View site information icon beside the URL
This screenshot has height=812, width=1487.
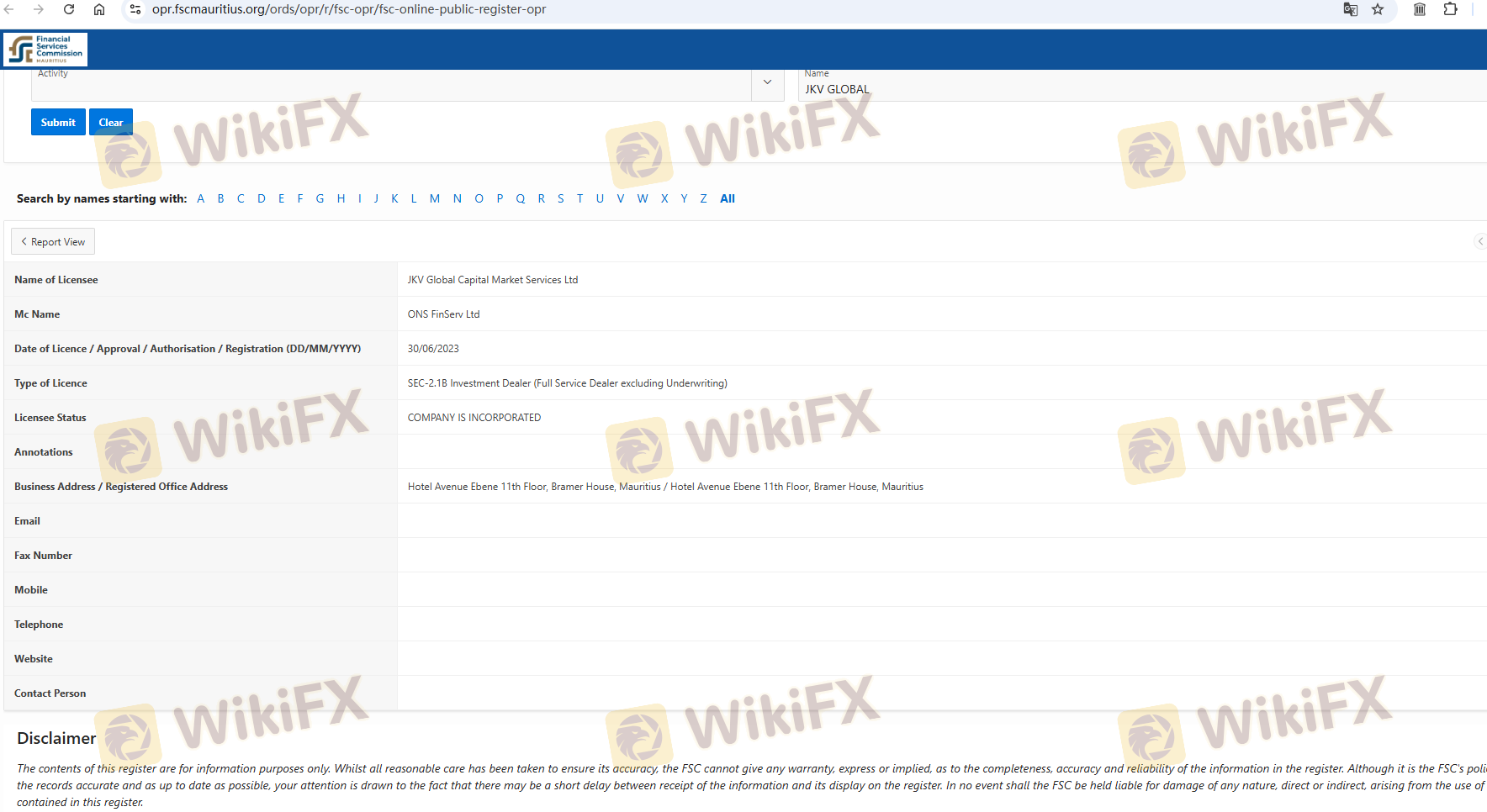point(135,9)
